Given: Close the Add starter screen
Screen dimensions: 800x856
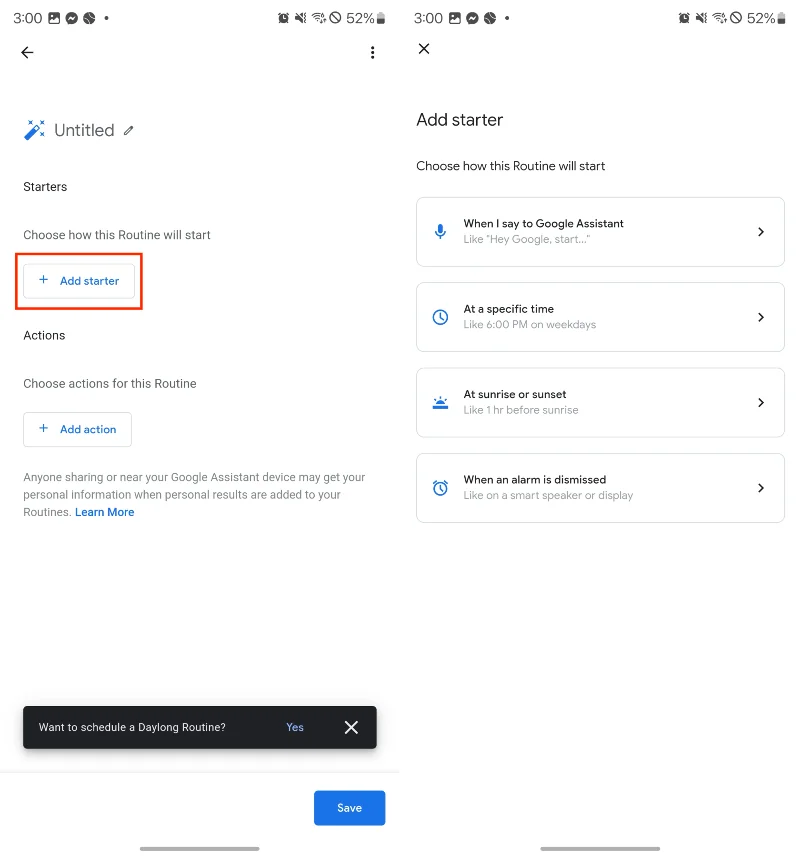Looking at the screenshot, I should [x=423, y=48].
